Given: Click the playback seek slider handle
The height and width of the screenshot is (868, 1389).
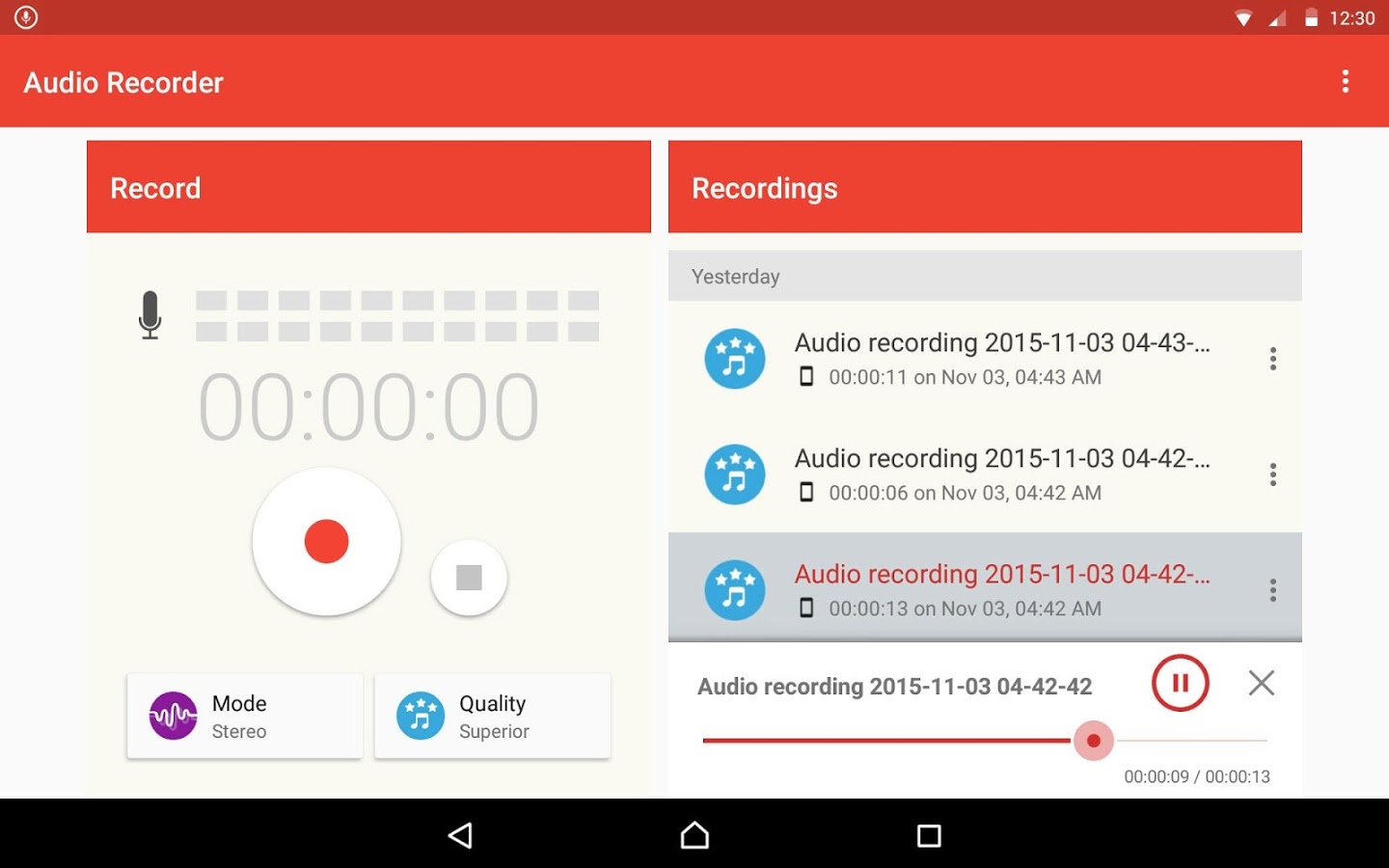Looking at the screenshot, I should [x=1094, y=741].
